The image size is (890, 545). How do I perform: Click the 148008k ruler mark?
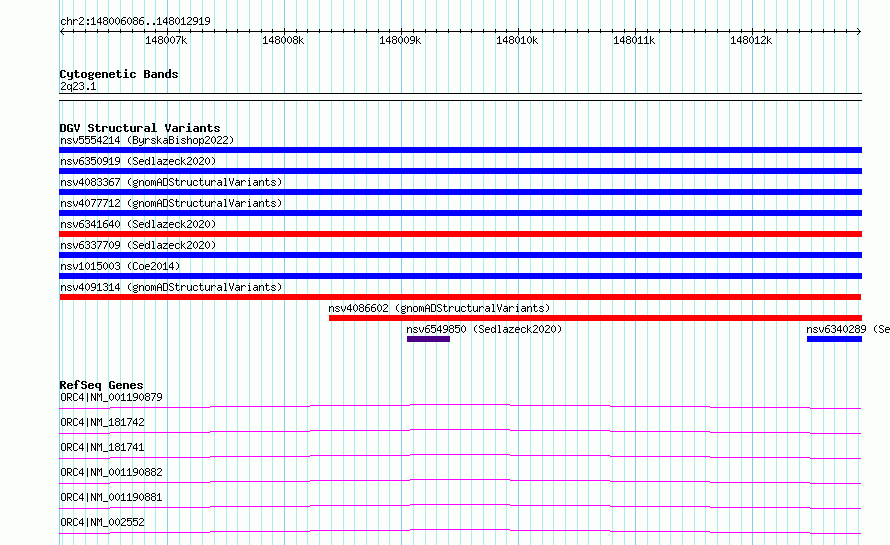(x=283, y=40)
